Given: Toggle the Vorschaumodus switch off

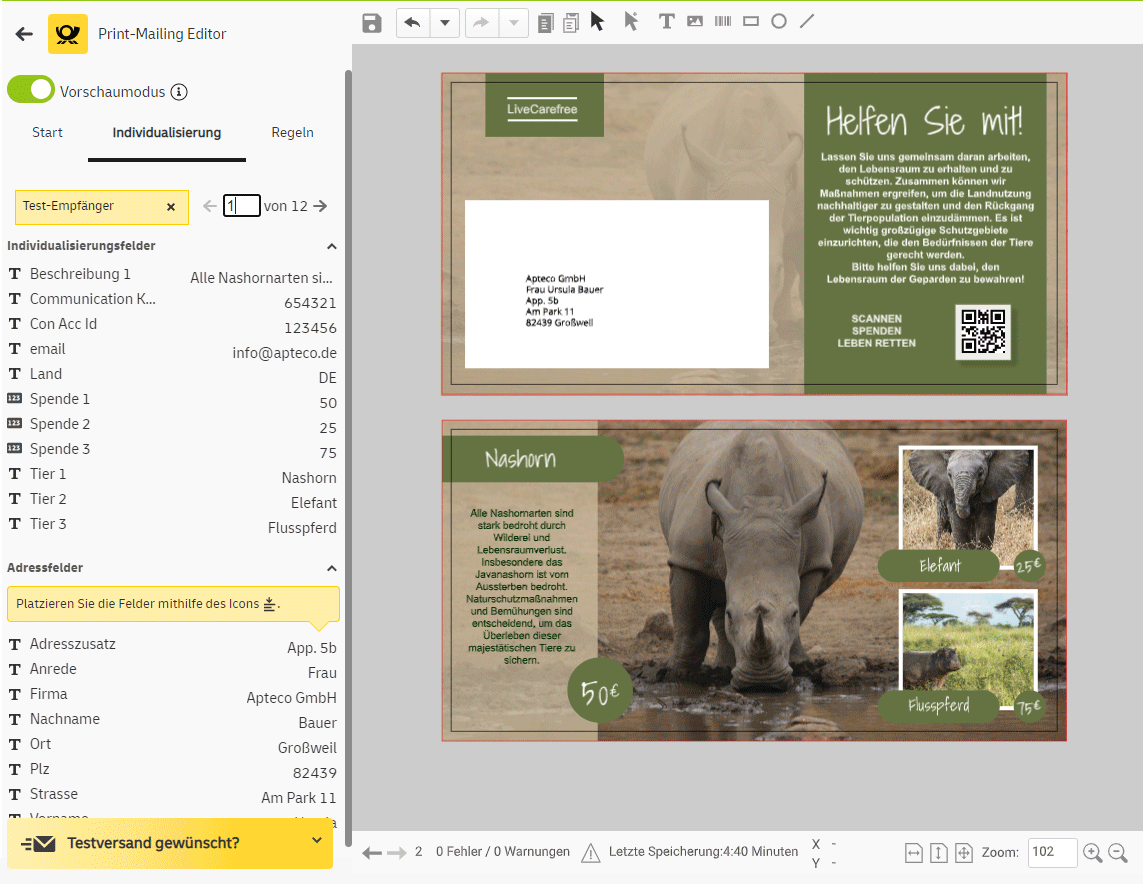Looking at the screenshot, I should click(x=31, y=90).
